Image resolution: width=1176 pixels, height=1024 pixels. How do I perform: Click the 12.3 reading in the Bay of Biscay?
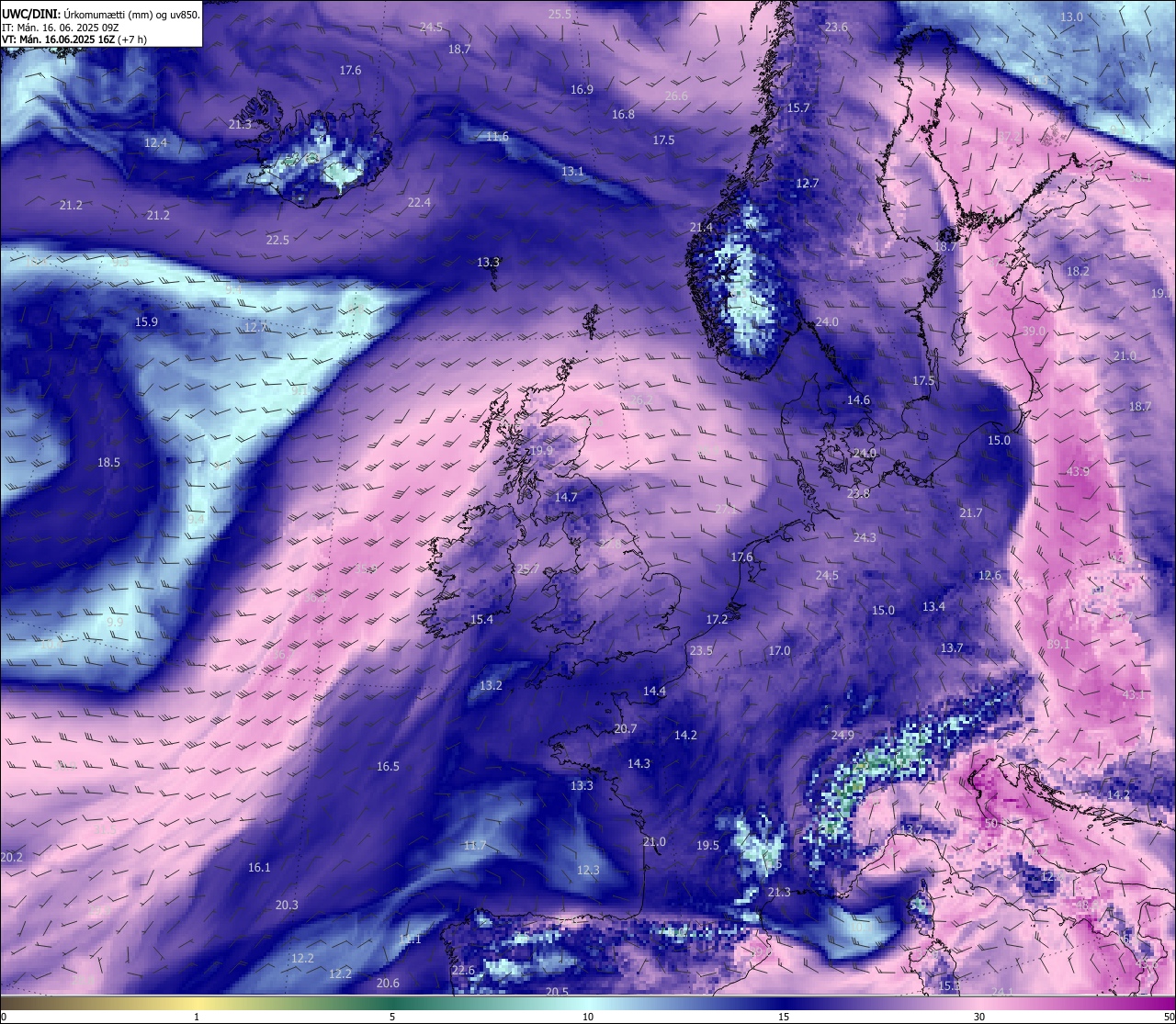point(588,870)
